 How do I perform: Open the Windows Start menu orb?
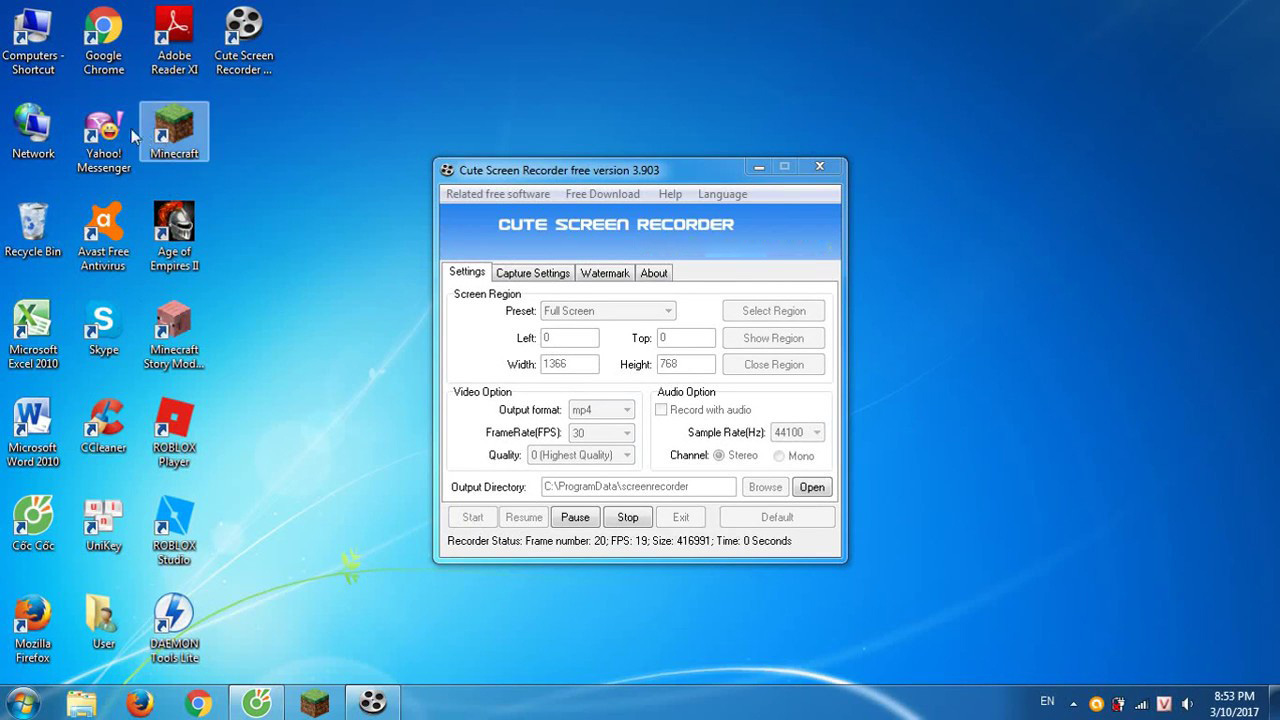coord(22,702)
